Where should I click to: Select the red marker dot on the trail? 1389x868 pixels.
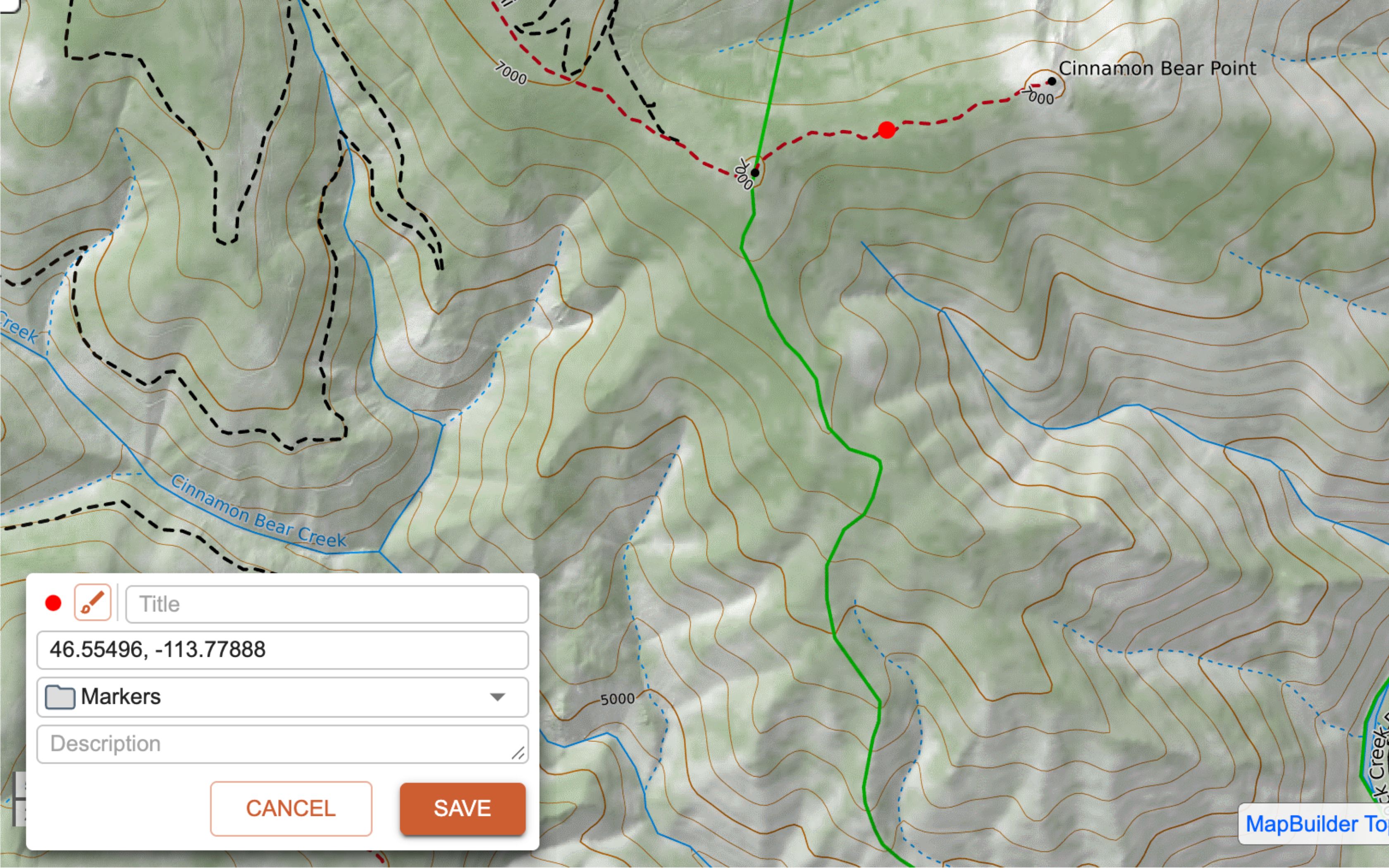(x=887, y=130)
